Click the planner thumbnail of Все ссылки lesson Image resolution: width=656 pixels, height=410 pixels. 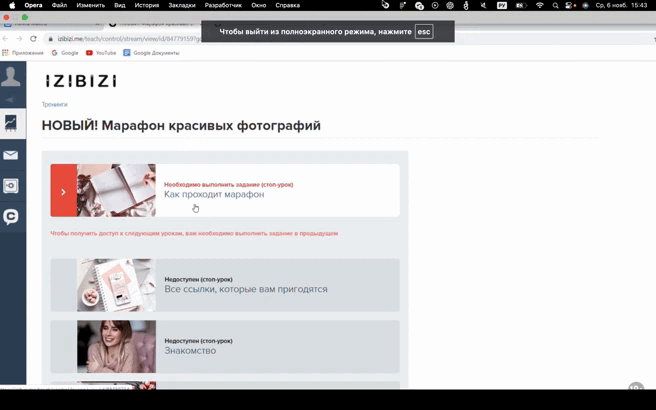coord(116,285)
